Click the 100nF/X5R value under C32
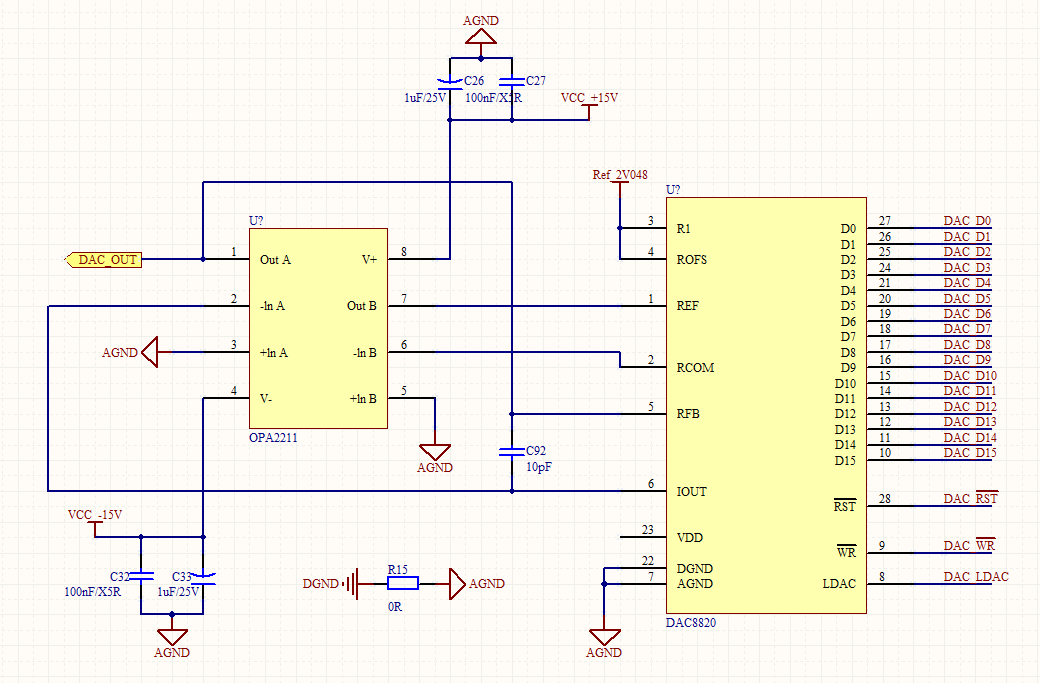Image resolution: width=1040 pixels, height=683 pixels. coord(93,591)
